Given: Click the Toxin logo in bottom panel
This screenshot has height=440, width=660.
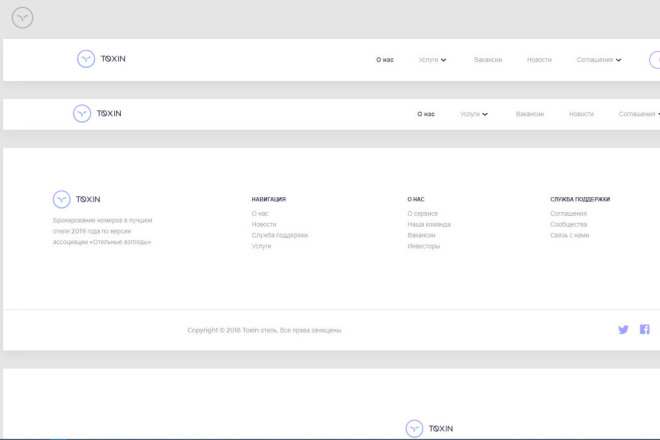Looking at the screenshot, I should (x=429, y=429).
